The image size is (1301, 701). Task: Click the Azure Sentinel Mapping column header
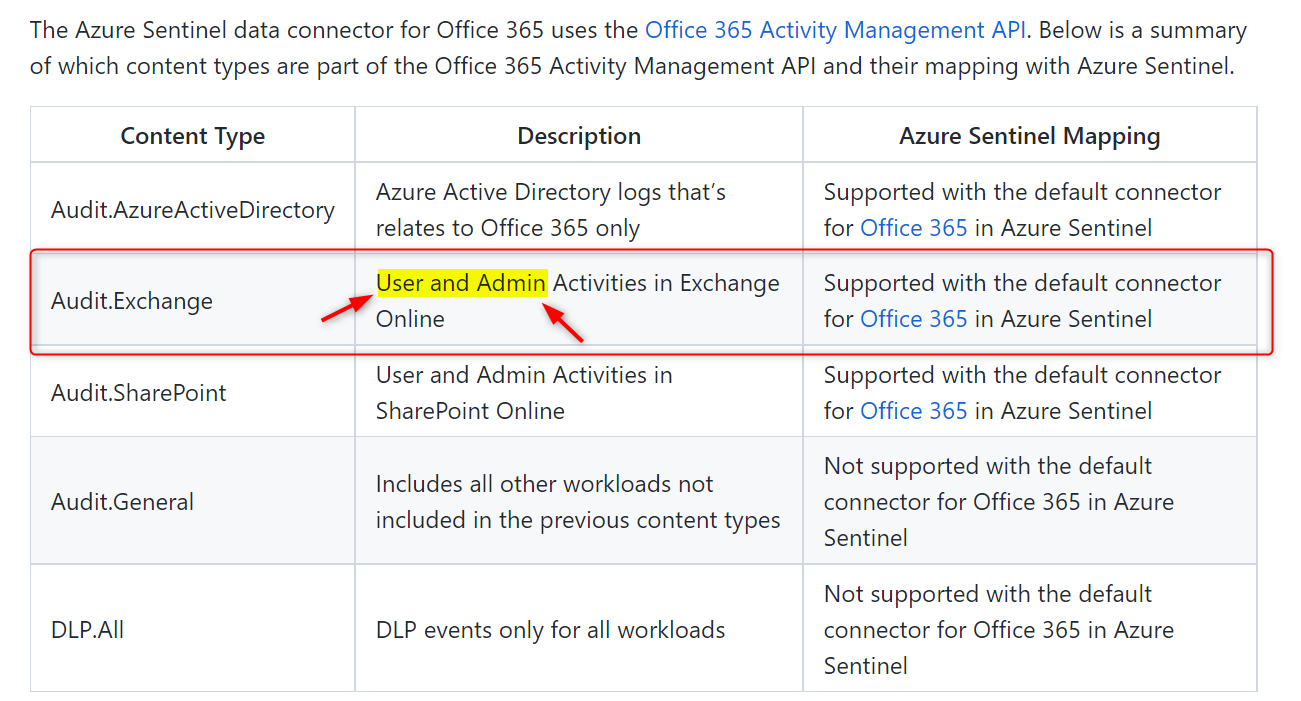[1029, 135]
